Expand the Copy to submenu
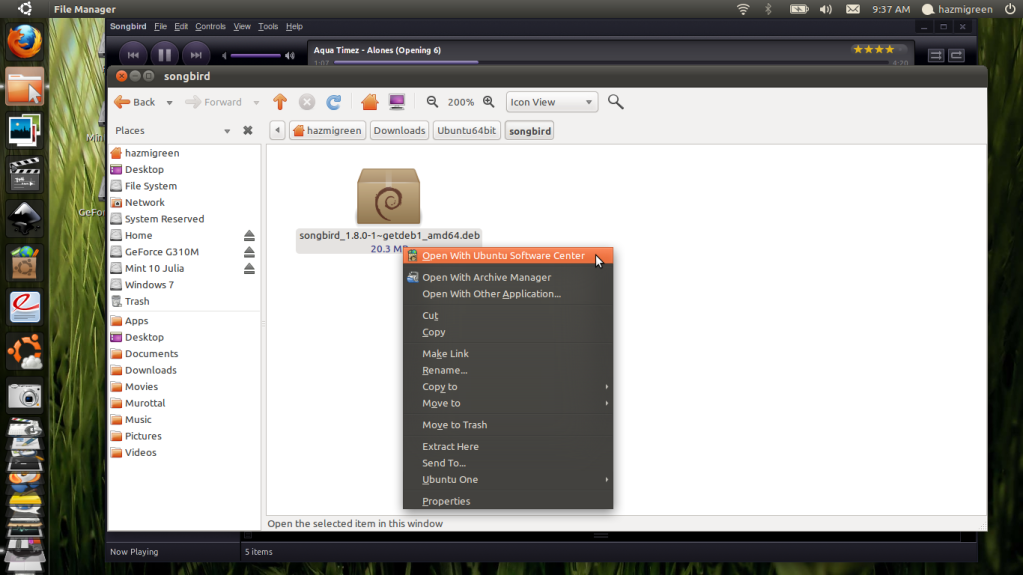Screen dimensions: 1023x575 (508, 387)
